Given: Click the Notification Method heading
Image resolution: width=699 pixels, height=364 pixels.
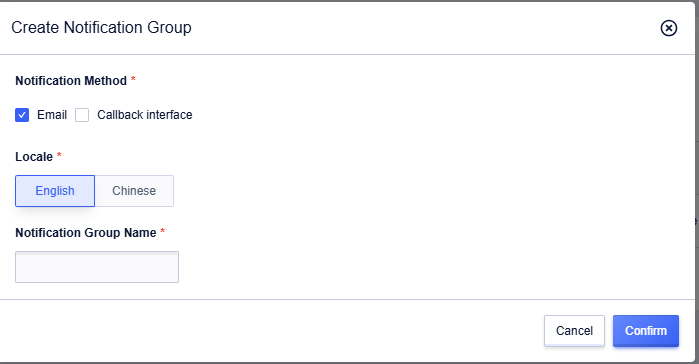Looking at the screenshot, I should coord(71,81).
